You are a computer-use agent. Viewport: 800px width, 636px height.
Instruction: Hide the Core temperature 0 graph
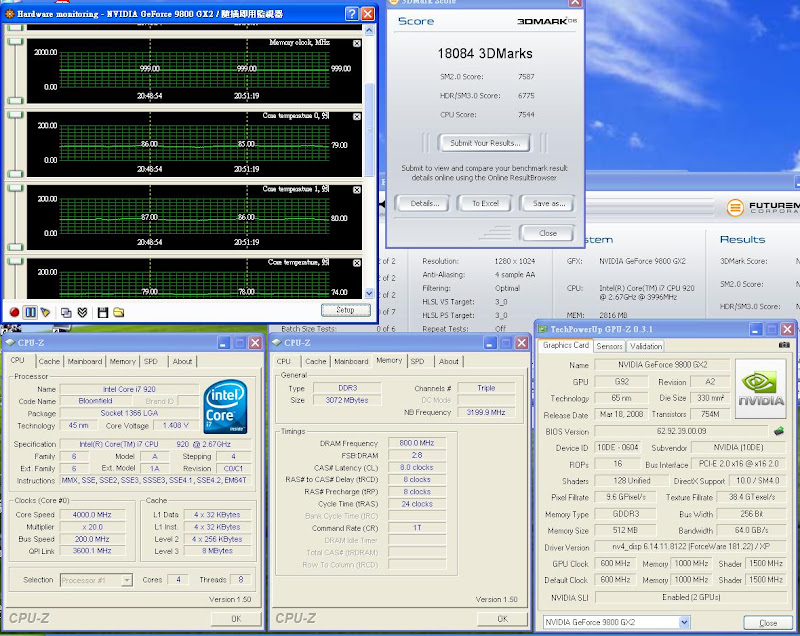click(x=357, y=117)
